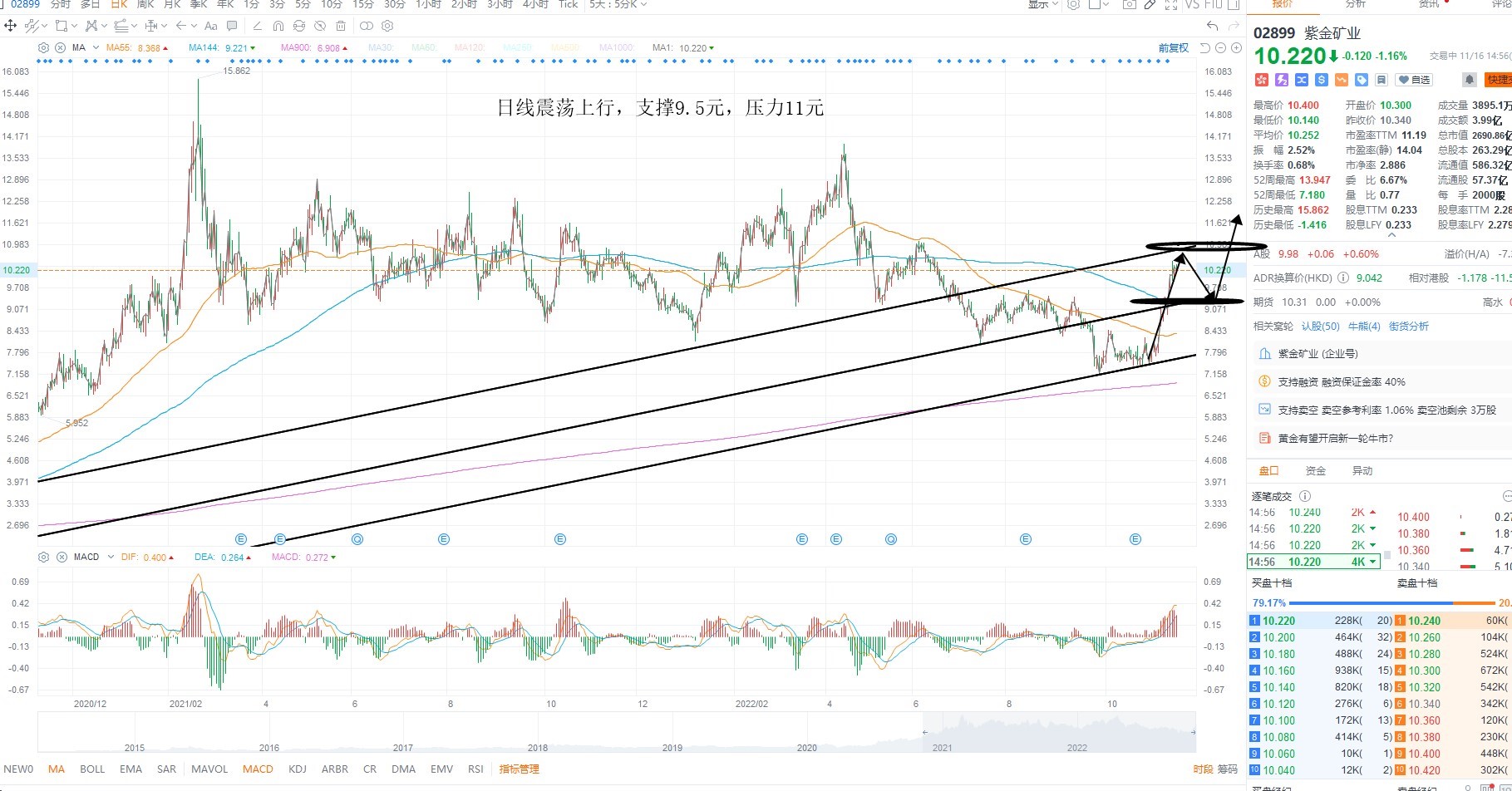Select the arrow annotation tool
The image size is (1512, 791).
tap(181, 26)
